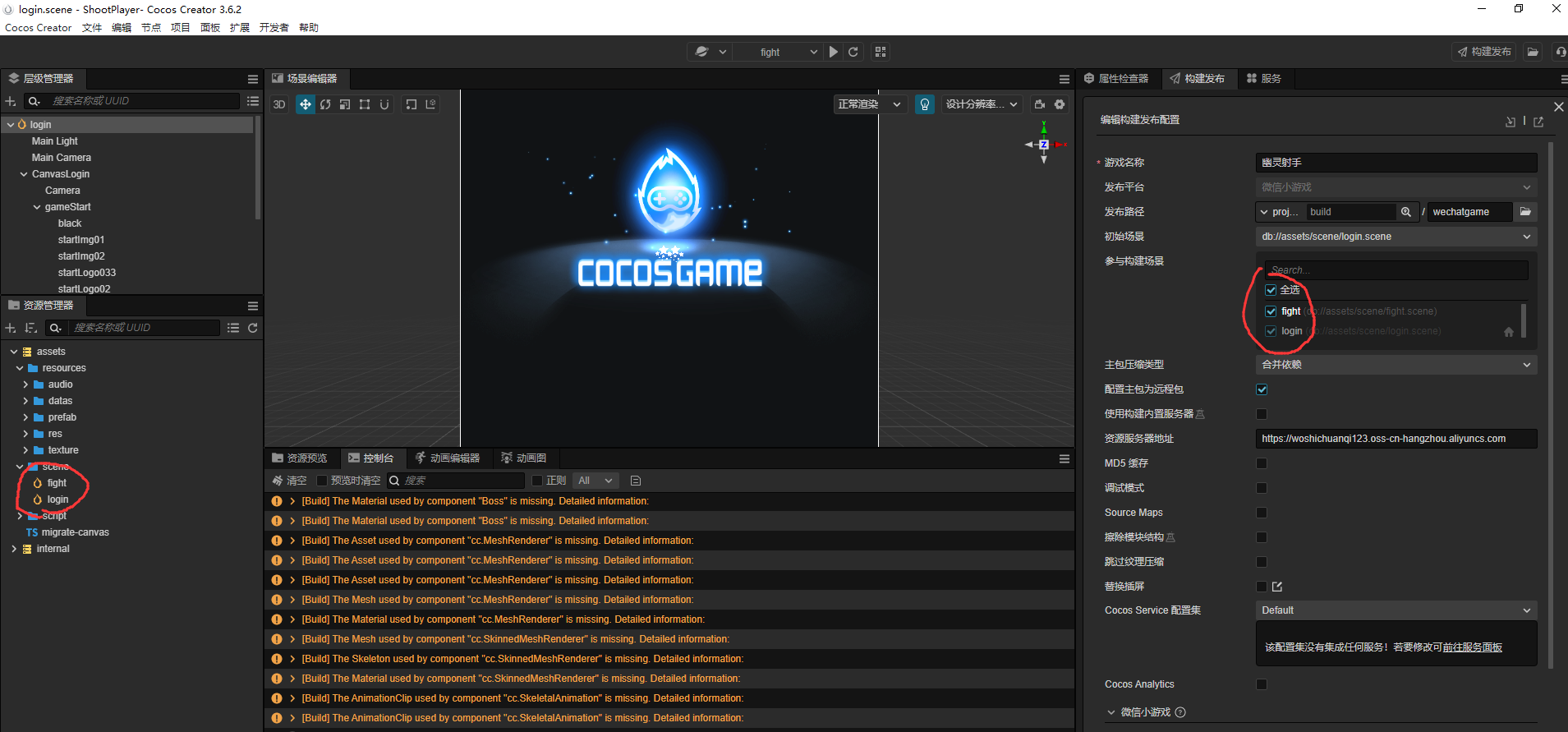Open the build folder icon in top toolbar
This screenshot has height=732, width=1568.
[x=1533, y=52]
